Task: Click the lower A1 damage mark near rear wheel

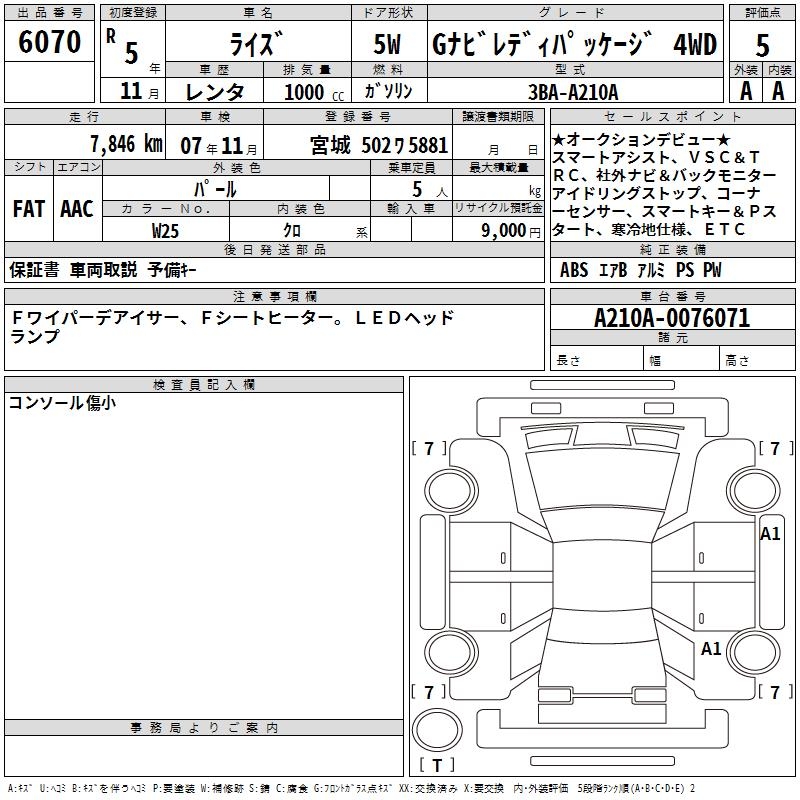Action: point(711,648)
